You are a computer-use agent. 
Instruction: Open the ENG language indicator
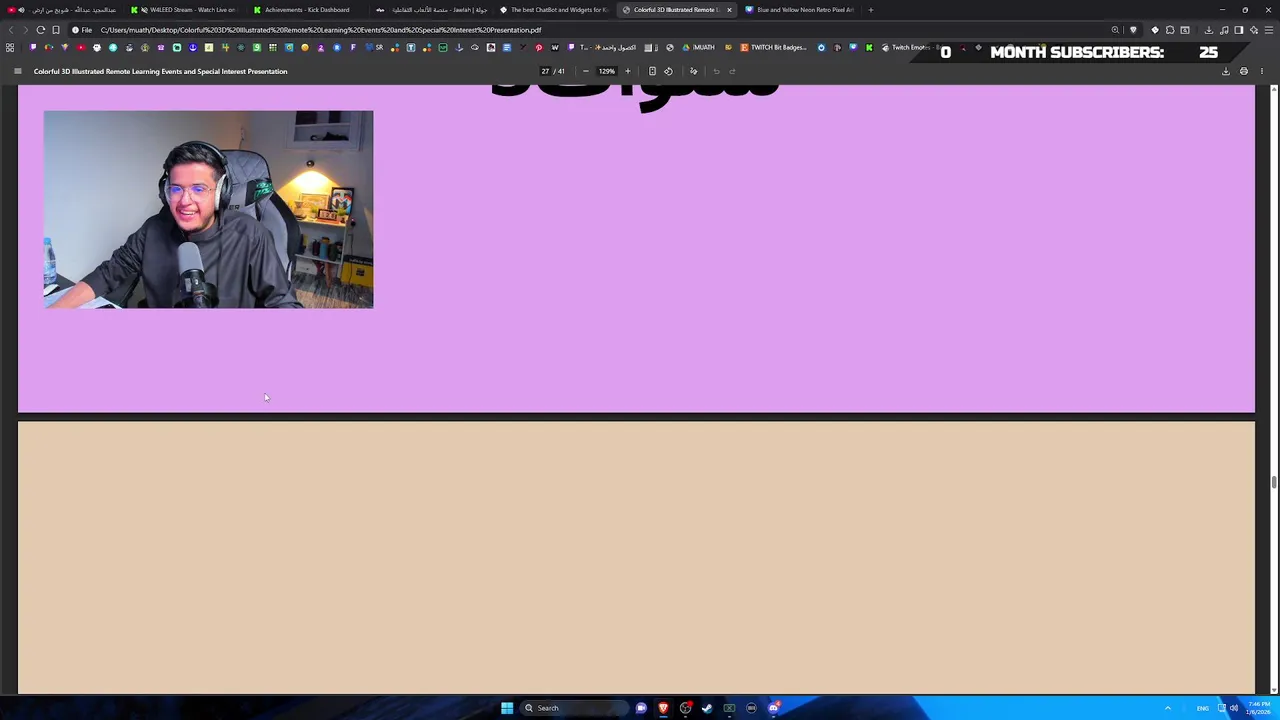tap(1203, 708)
